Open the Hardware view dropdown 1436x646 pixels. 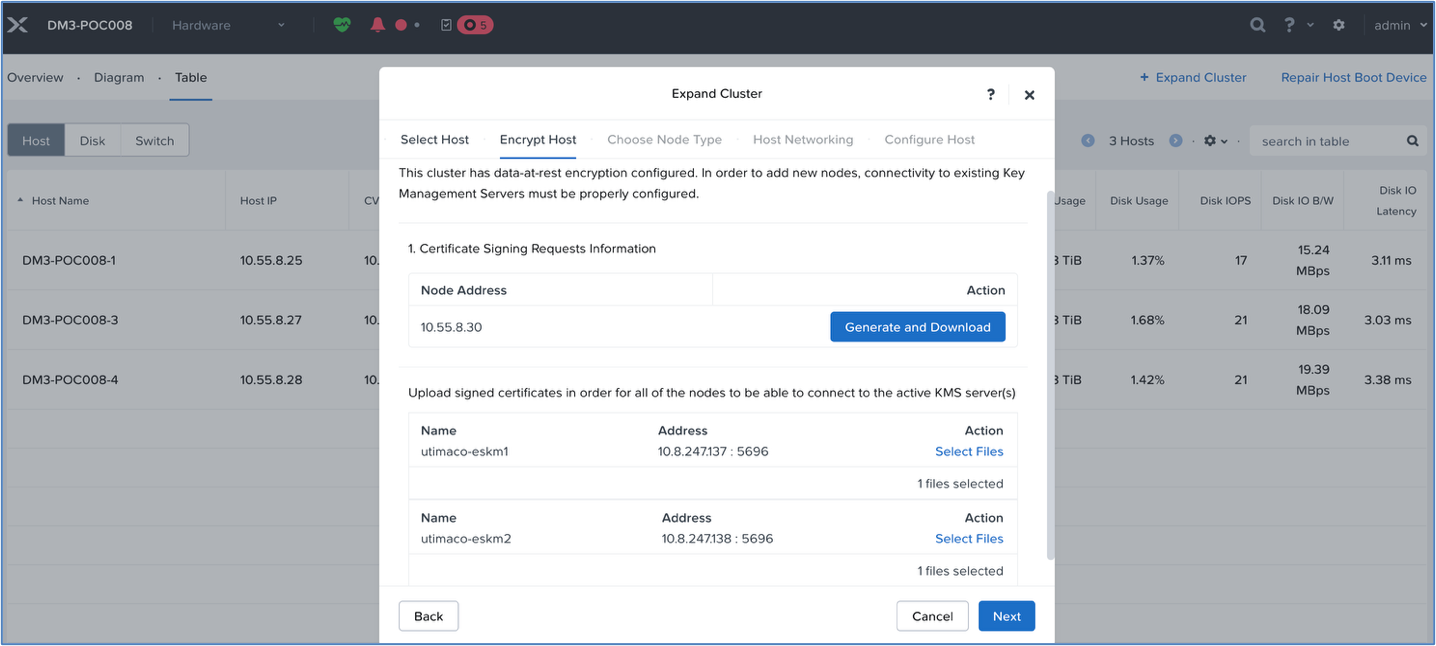tap(228, 25)
